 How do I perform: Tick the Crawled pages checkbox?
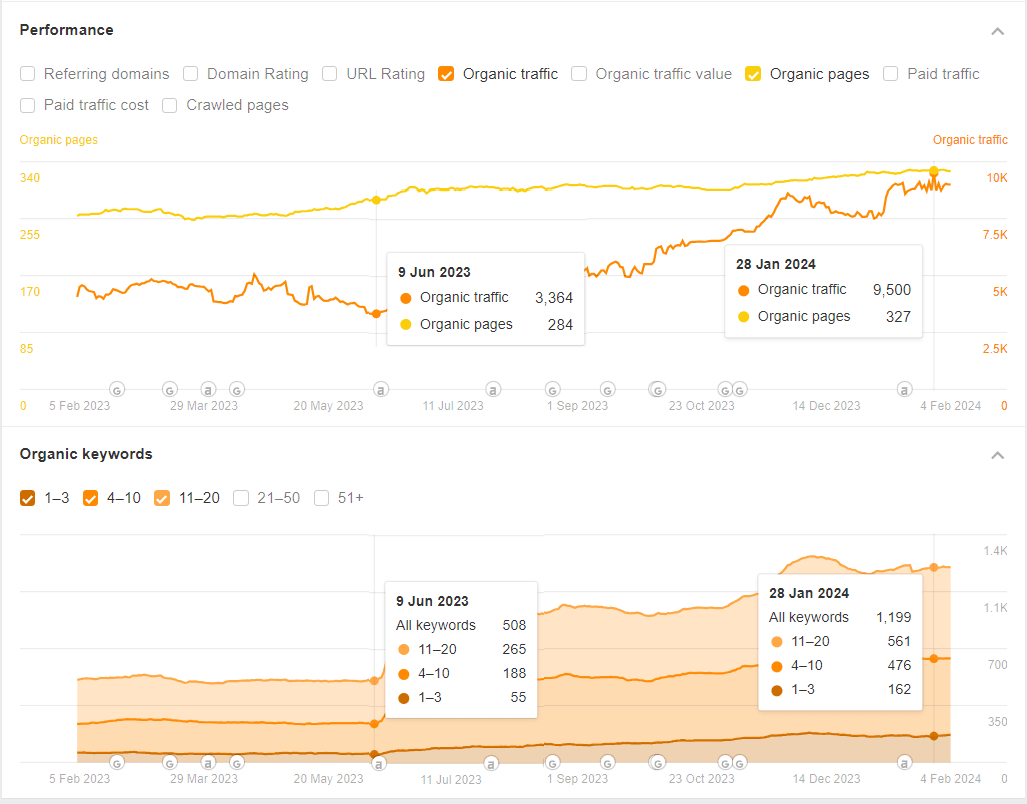point(170,105)
